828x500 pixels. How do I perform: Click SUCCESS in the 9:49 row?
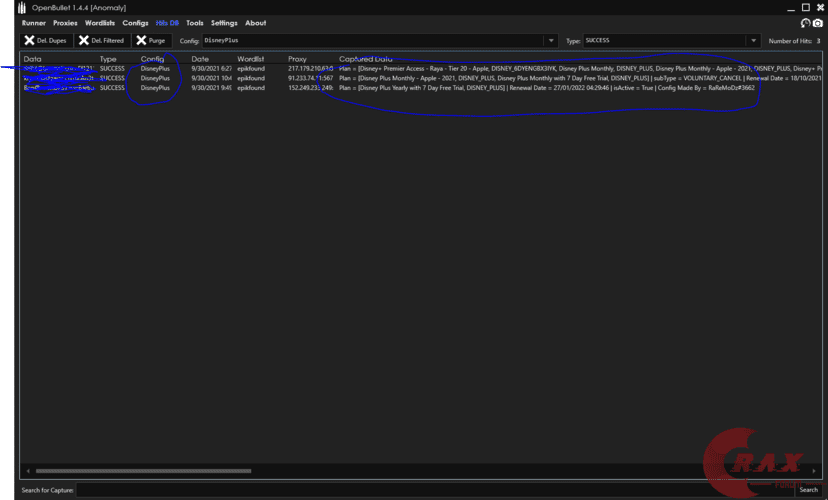pyautogui.click(x=112, y=88)
